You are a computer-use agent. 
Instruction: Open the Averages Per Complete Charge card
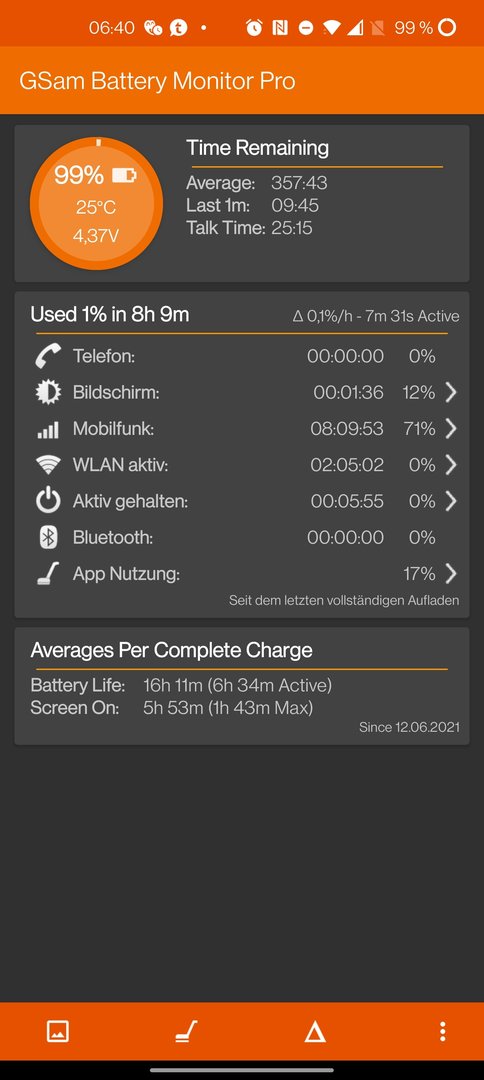click(242, 686)
